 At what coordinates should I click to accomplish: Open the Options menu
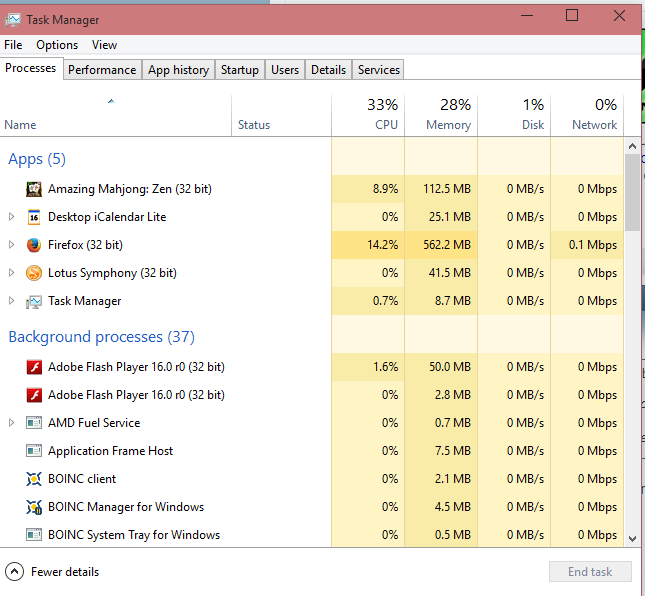[57, 45]
